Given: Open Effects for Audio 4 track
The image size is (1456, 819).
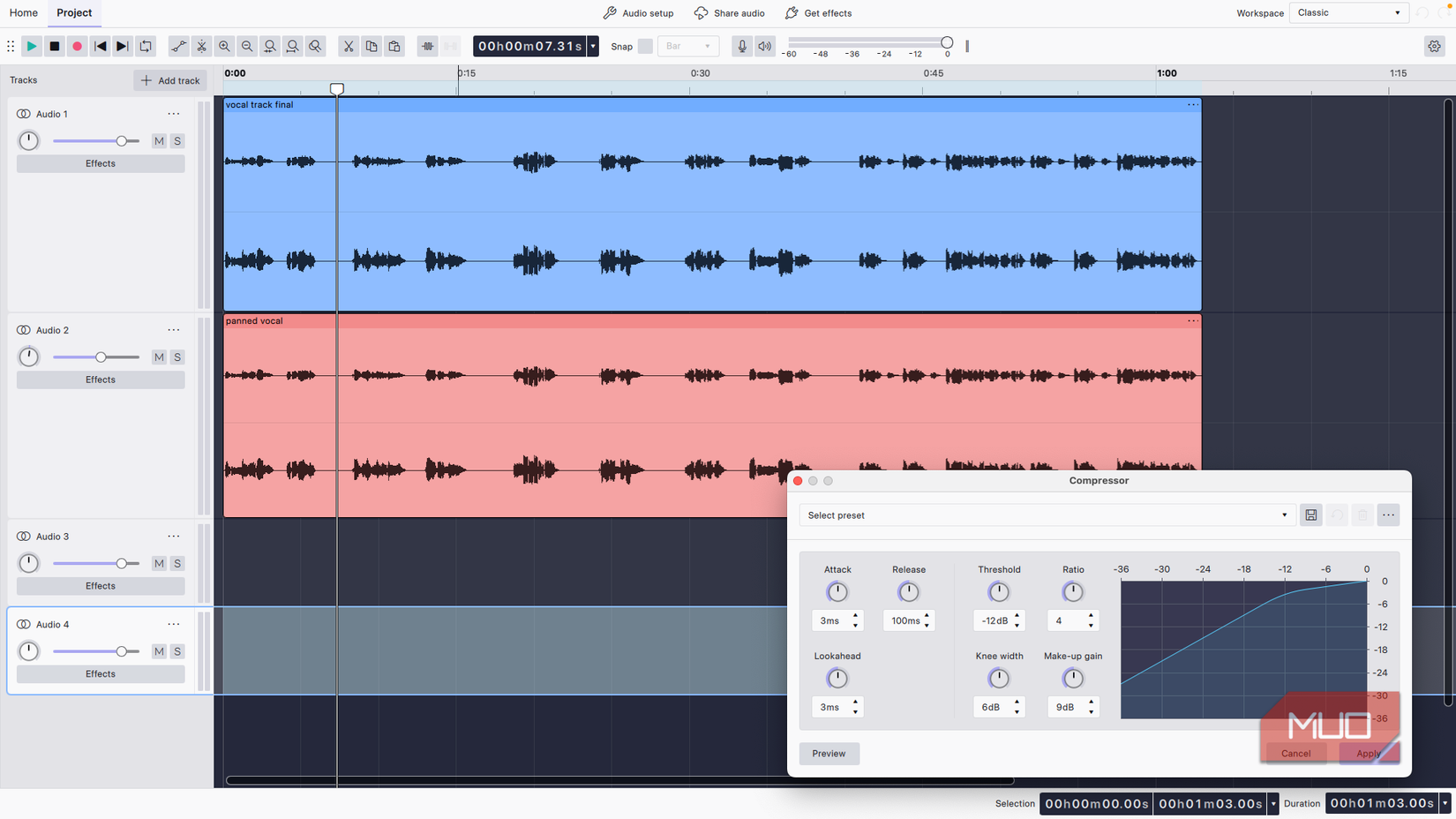Looking at the screenshot, I should click(101, 674).
